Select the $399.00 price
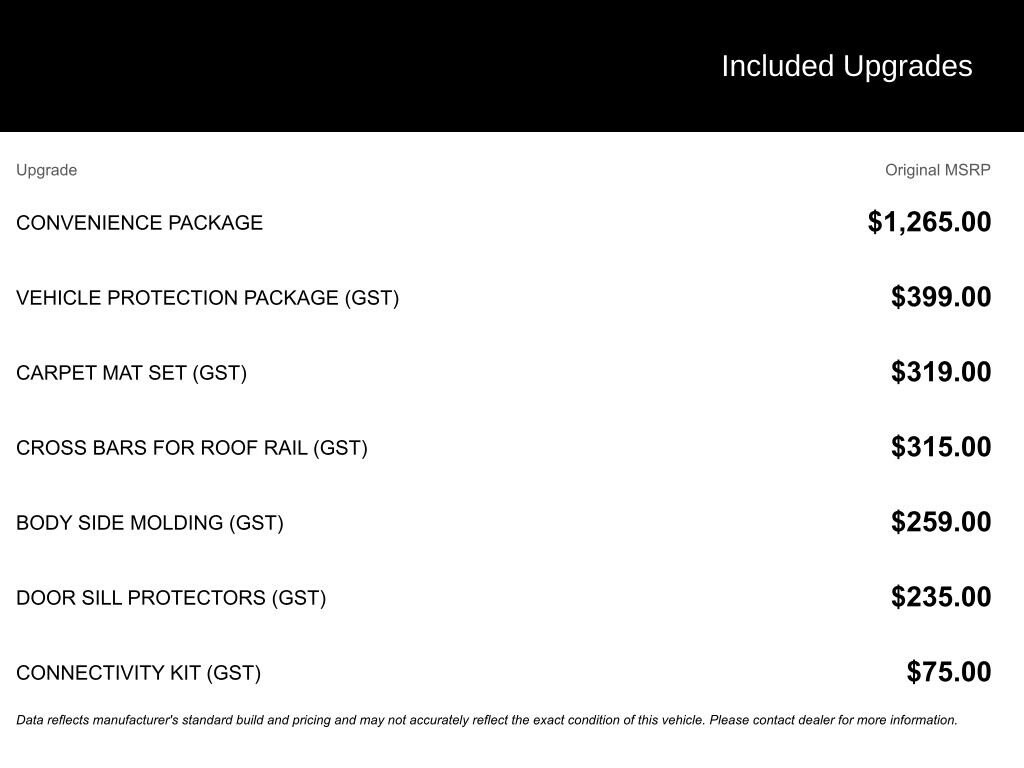Viewport: 1024px width, 768px height. click(x=941, y=297)
